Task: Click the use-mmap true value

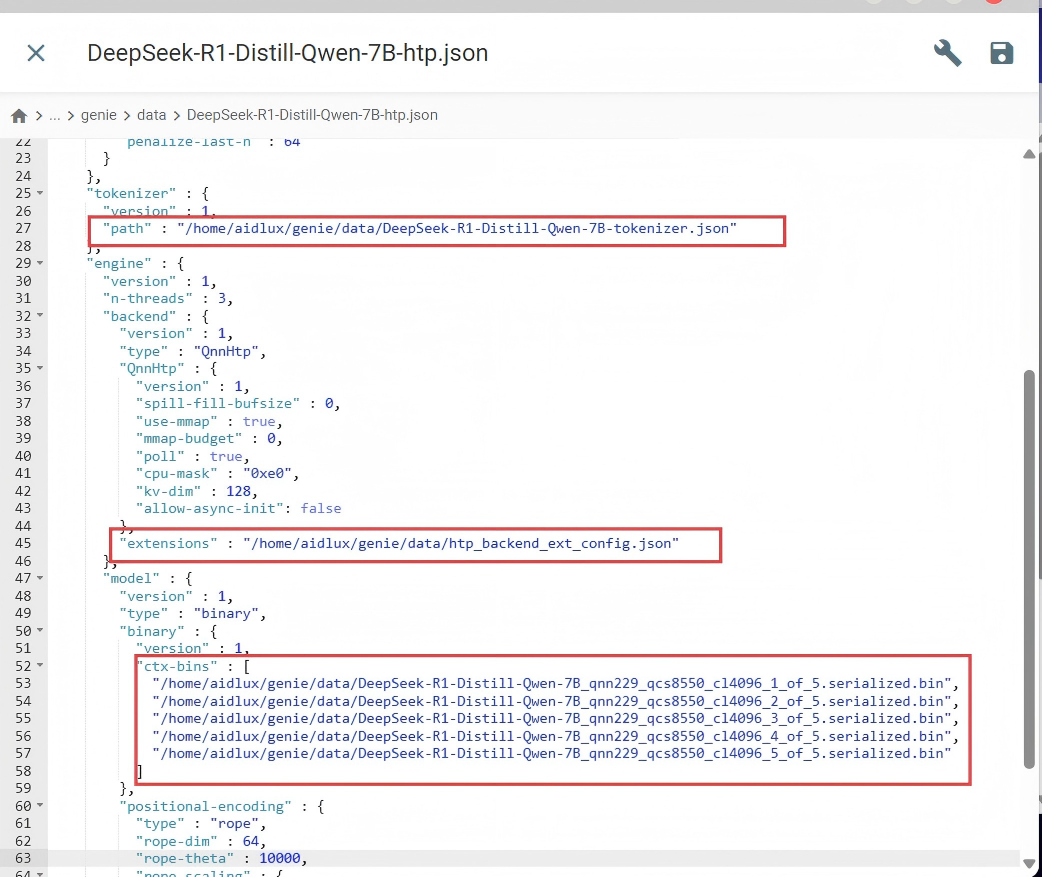Action: coord(259,421)
